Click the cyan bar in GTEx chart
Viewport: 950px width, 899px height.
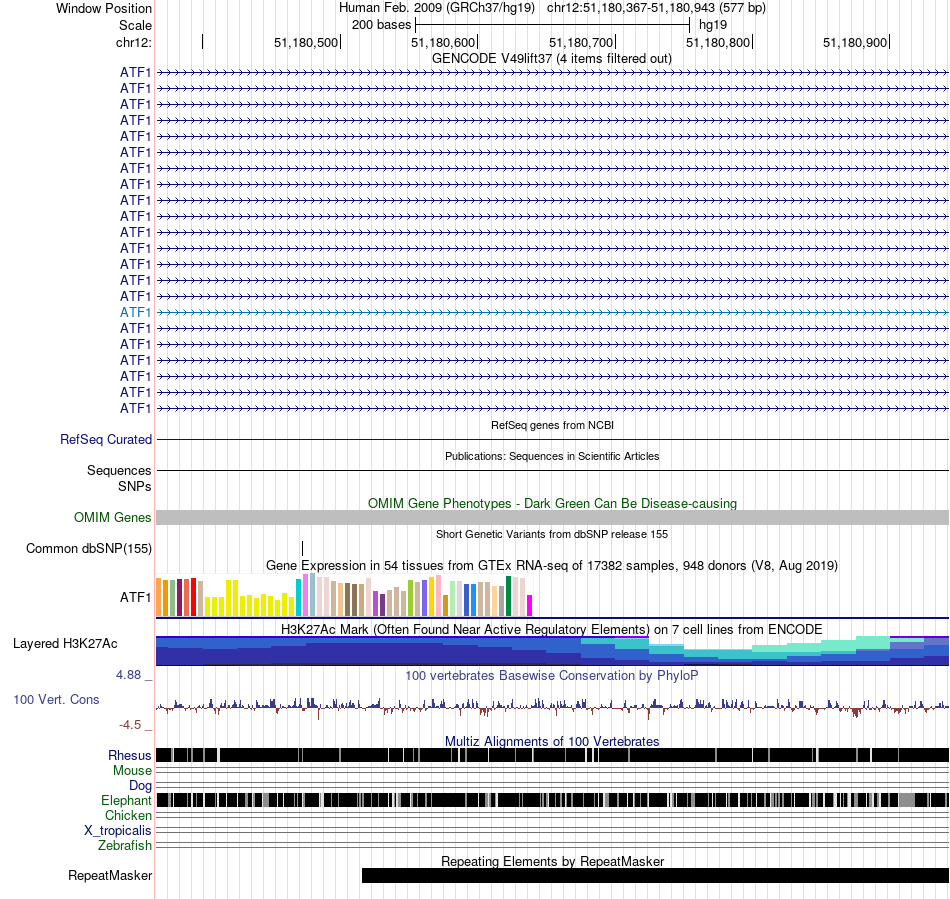point(298,597)
